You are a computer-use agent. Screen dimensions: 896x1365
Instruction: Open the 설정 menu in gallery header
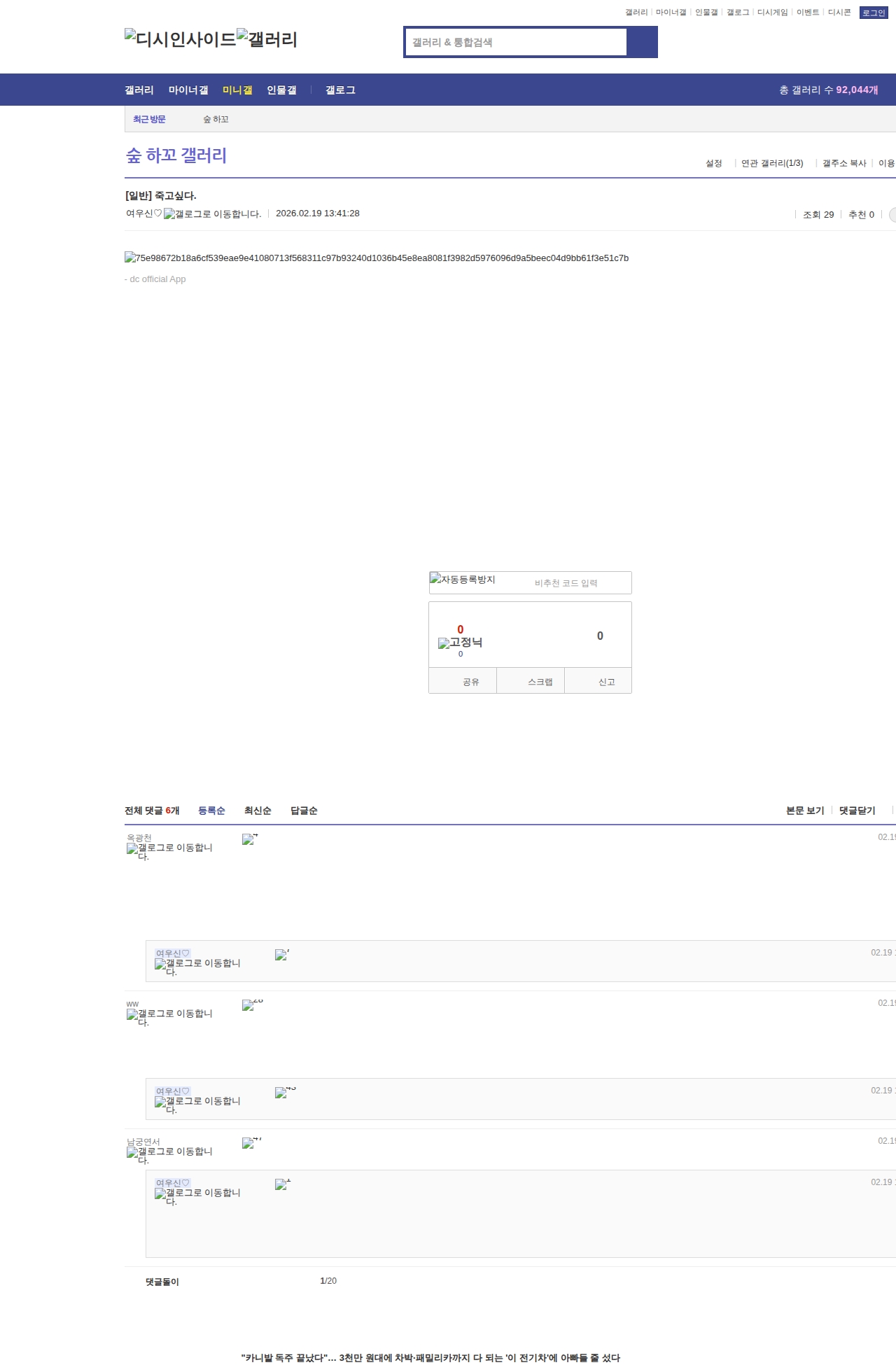pyautogui.click(x=713, y=163)
